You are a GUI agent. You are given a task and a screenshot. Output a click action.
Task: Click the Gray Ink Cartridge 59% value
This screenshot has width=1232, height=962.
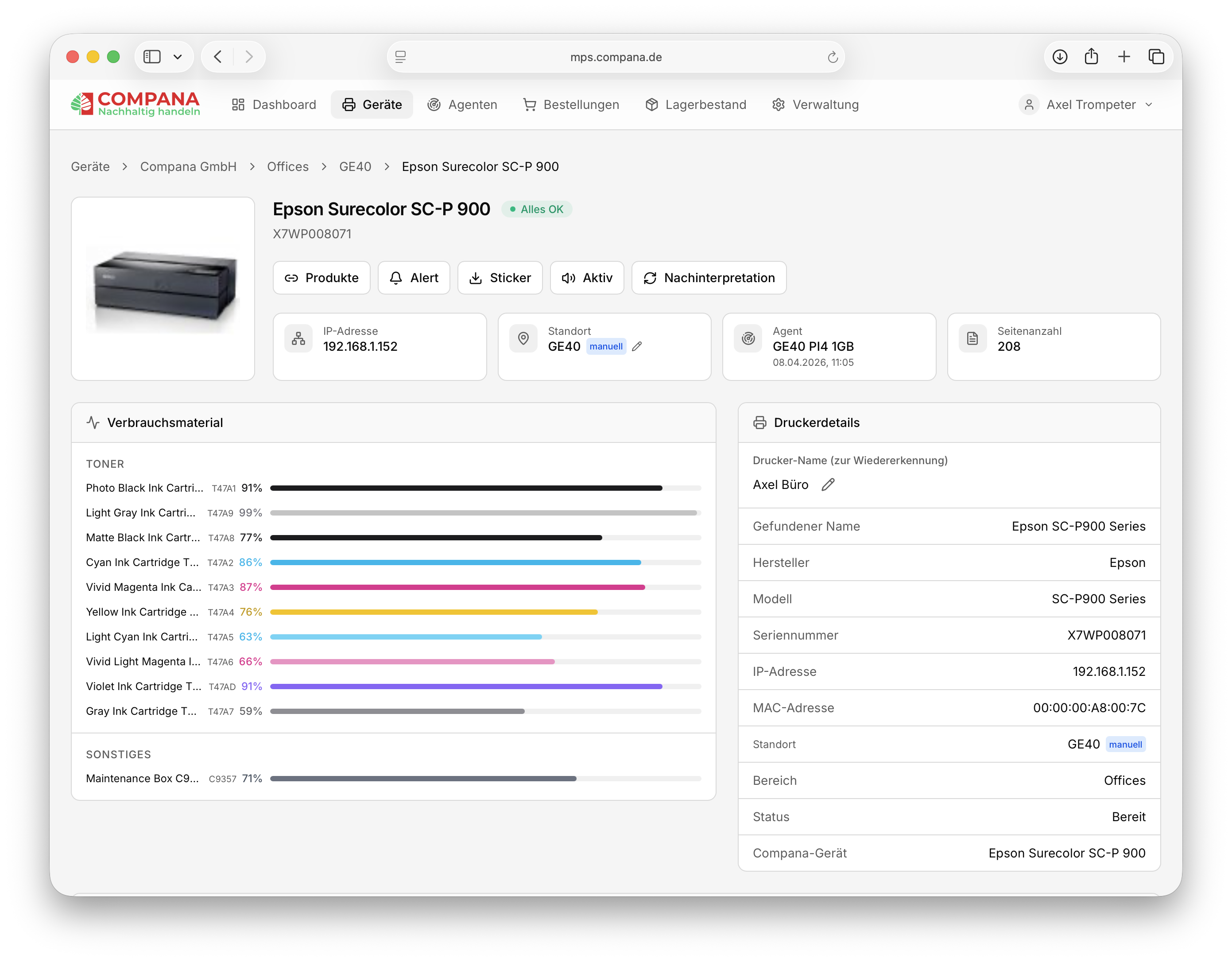(x=251, y=711)
